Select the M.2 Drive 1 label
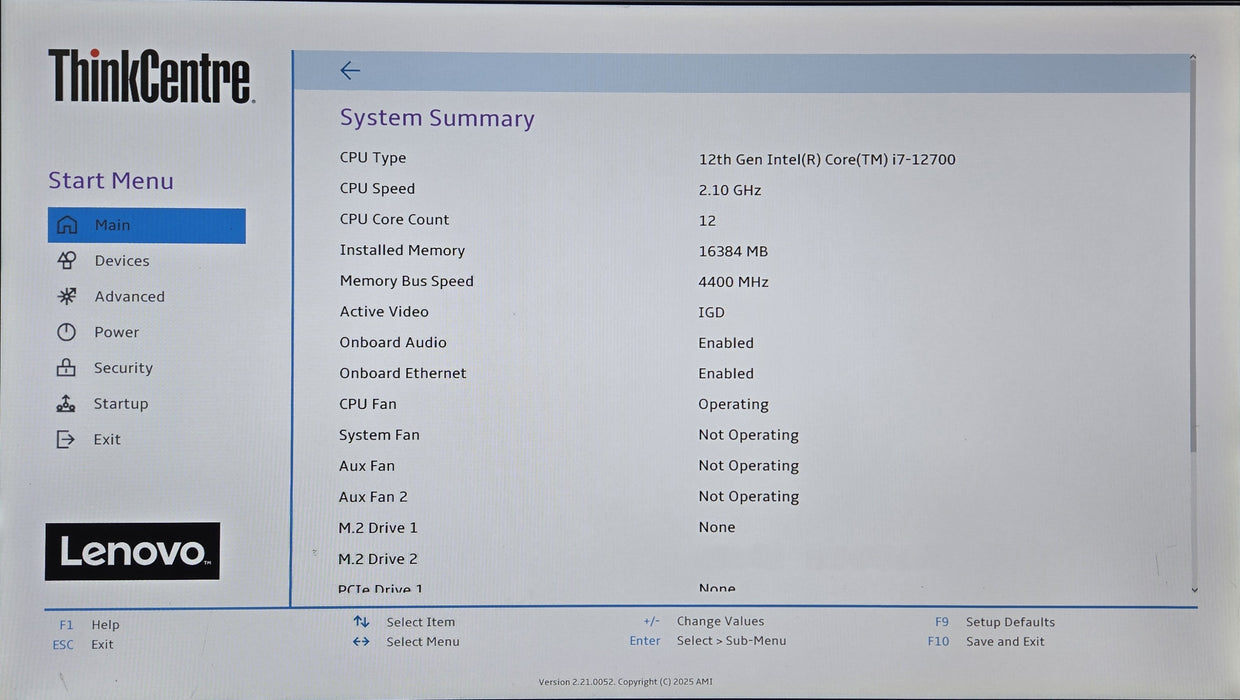The width and height of the screenshot is (1240, 700). 378,528
